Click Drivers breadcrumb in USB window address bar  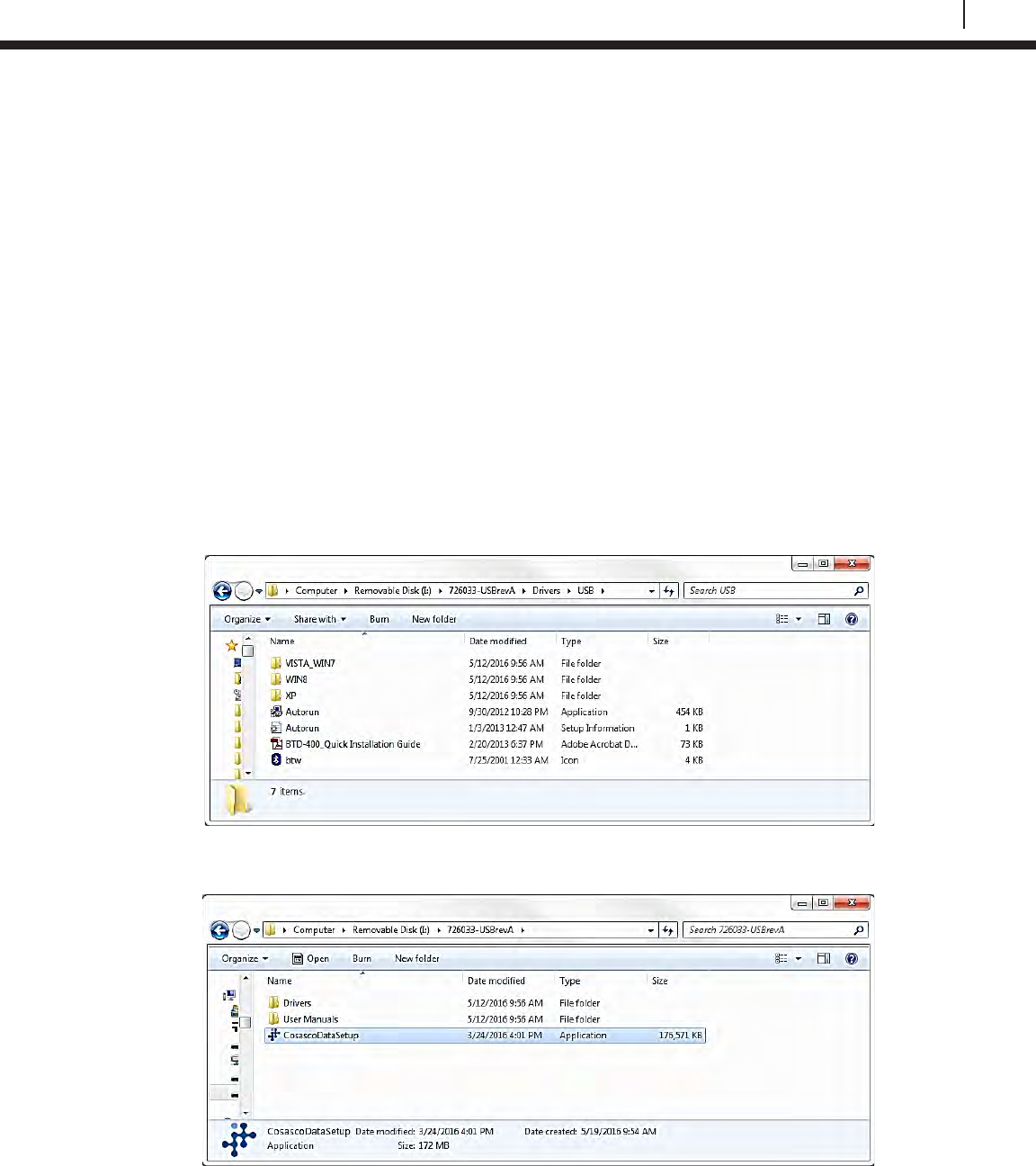(546, 591)
